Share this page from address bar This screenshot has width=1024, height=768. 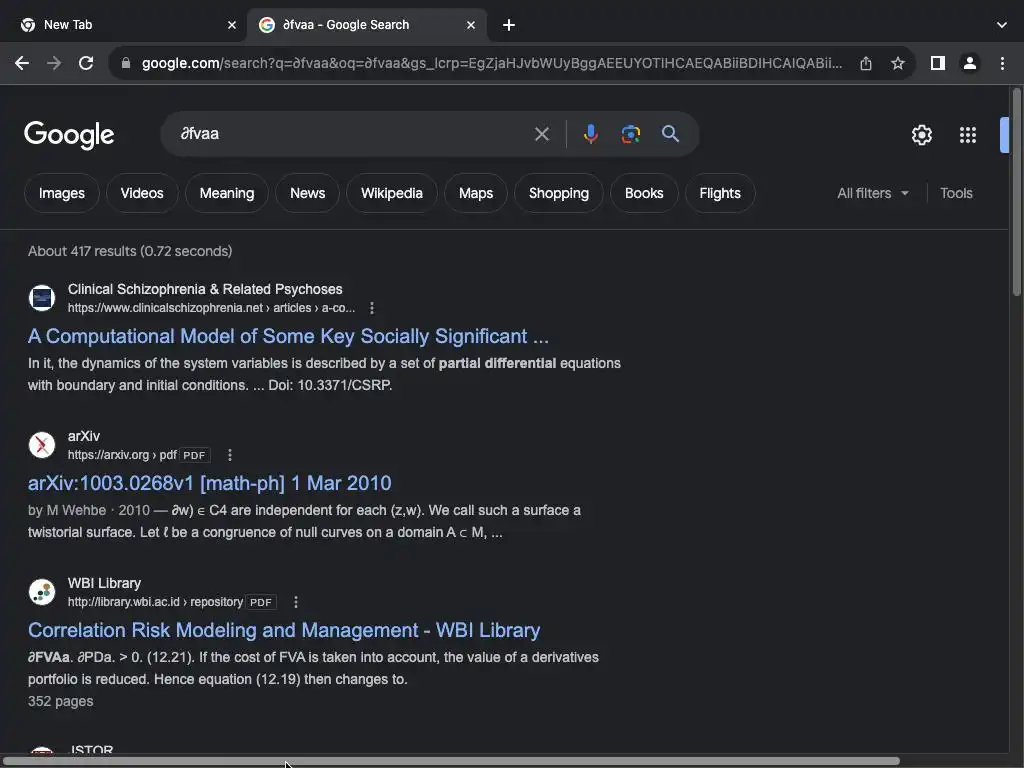(866, 63)
